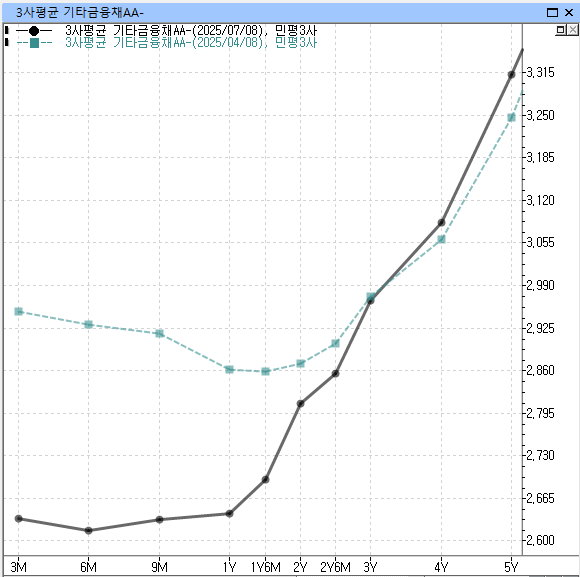Pick the teal 1Y data point
This screenshot has height=577, width=580.
tap(229, 370)
